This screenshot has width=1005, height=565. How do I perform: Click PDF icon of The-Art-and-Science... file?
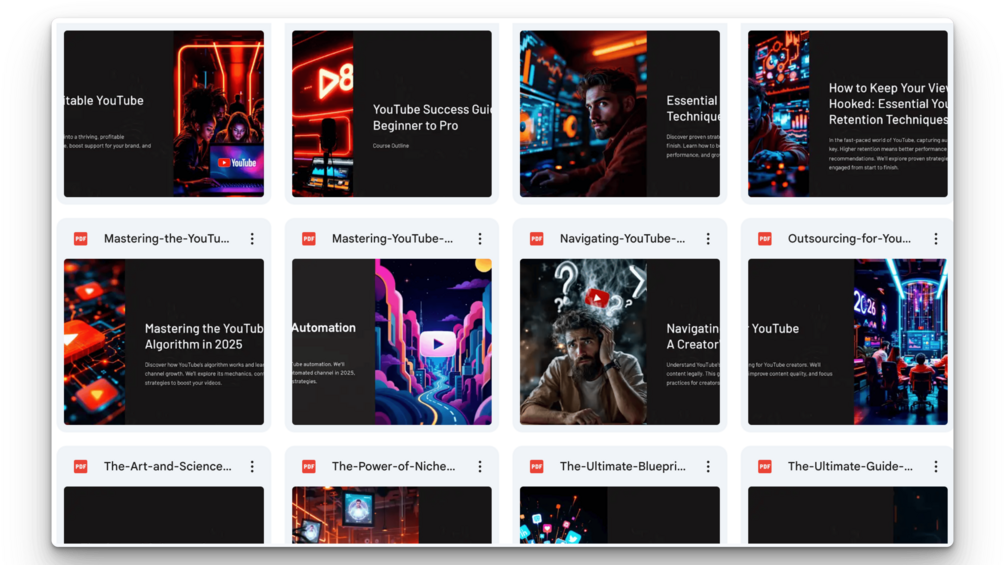coord(81,466)
